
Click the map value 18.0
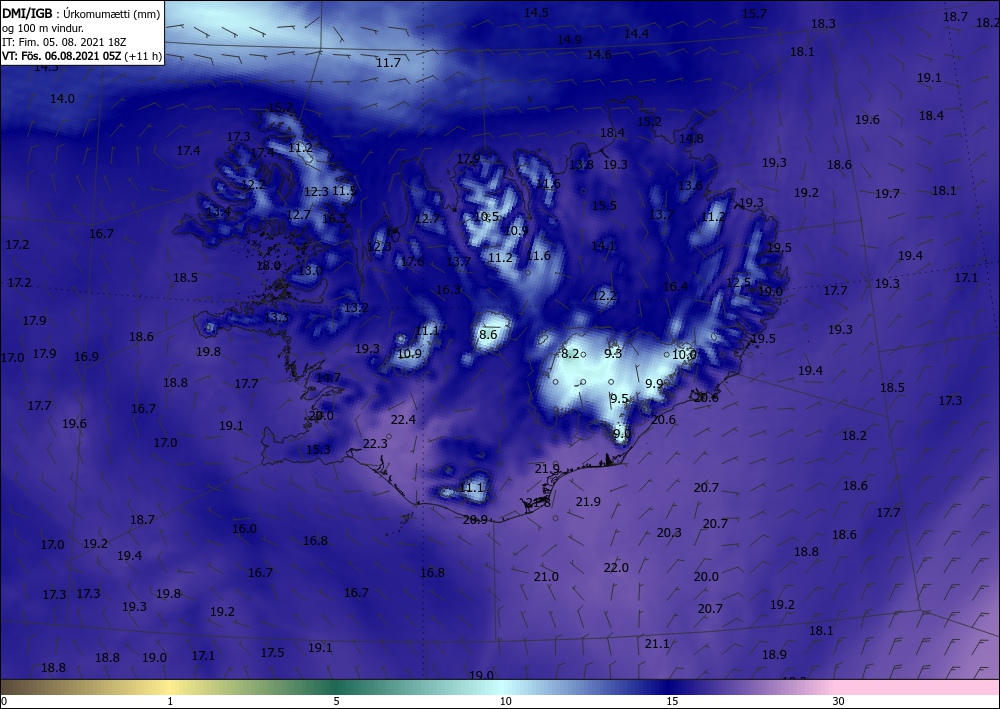click(x=268, y=265)
